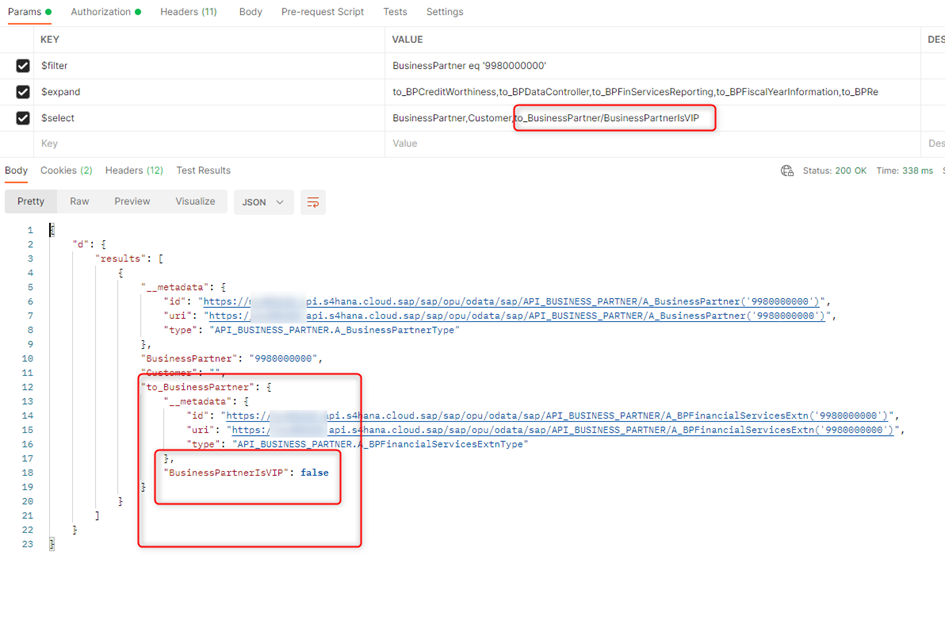The height and width of the screenshot is (636, 945).
Task: Switch response view to Raw
Action: [x=79, y=201]
